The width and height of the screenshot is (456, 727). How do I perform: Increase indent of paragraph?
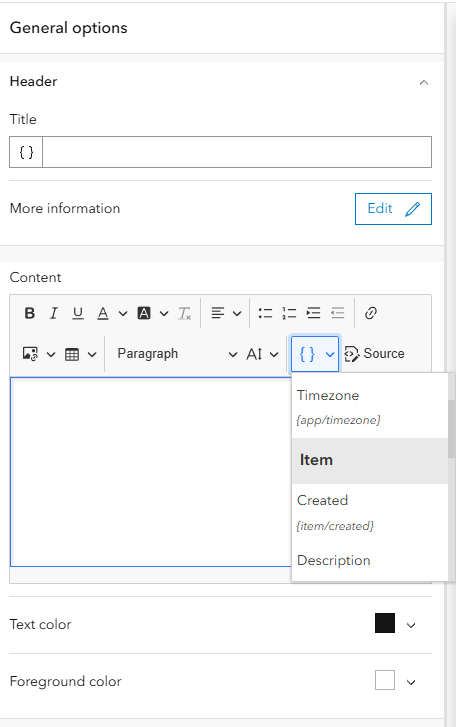click(313, 313)
